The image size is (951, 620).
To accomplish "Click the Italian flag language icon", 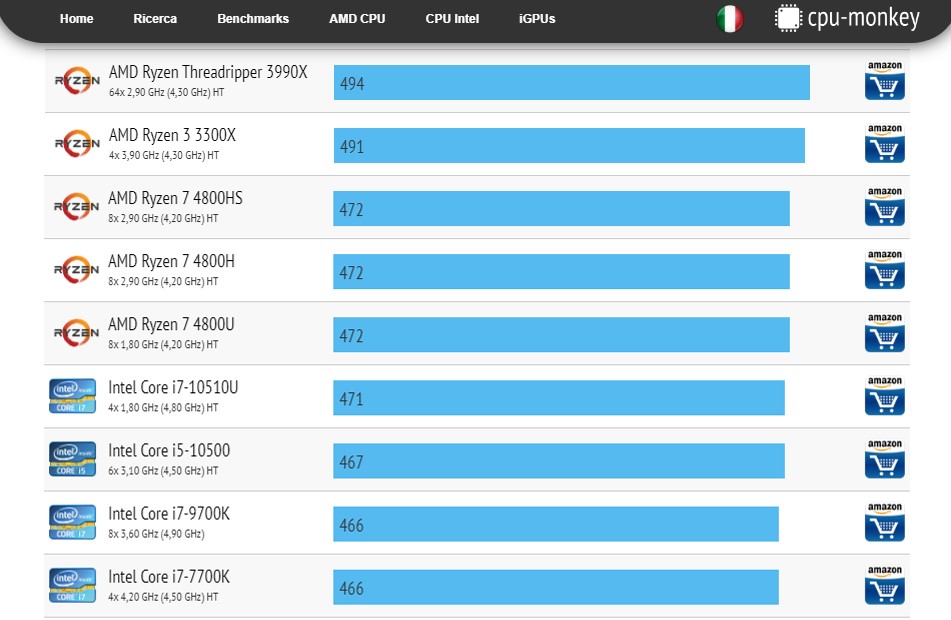I will (x=730, y=19).
